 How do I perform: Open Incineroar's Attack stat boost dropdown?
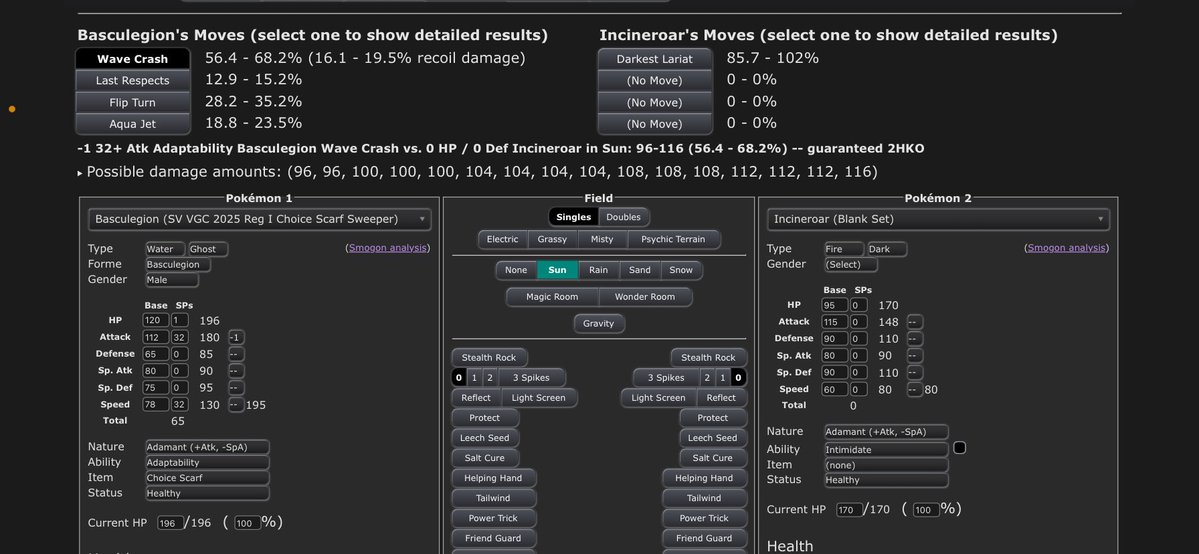pyautogui.click(x=915, y=322)
